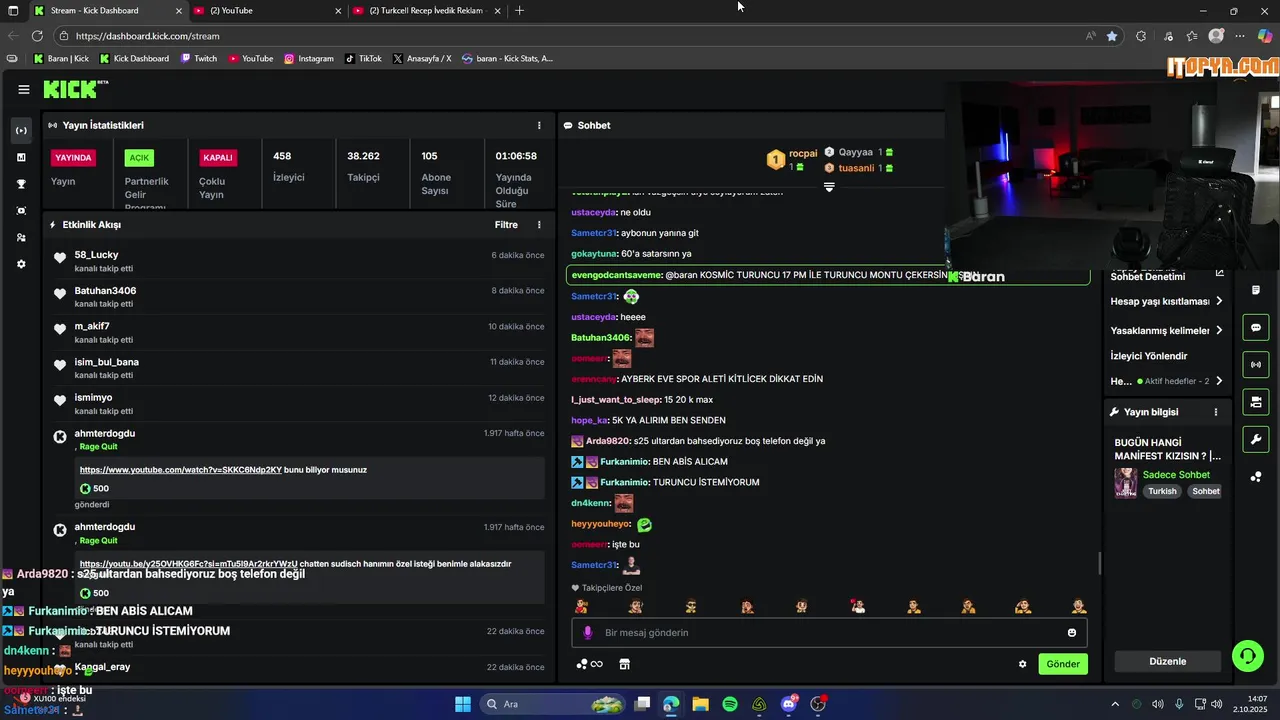Click the microphone icon in message box
This screenshot has height=720, width=1280.
(588, 633)
